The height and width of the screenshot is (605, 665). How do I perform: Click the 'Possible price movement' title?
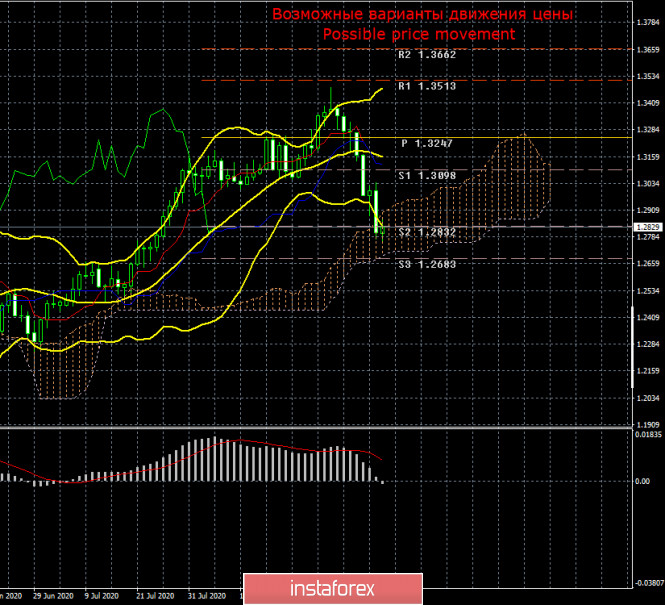(x=419, y=34)
